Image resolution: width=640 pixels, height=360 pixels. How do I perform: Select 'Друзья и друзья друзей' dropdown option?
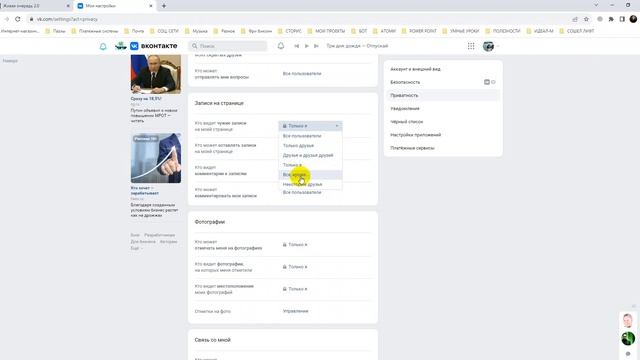(x=310, y=156)
